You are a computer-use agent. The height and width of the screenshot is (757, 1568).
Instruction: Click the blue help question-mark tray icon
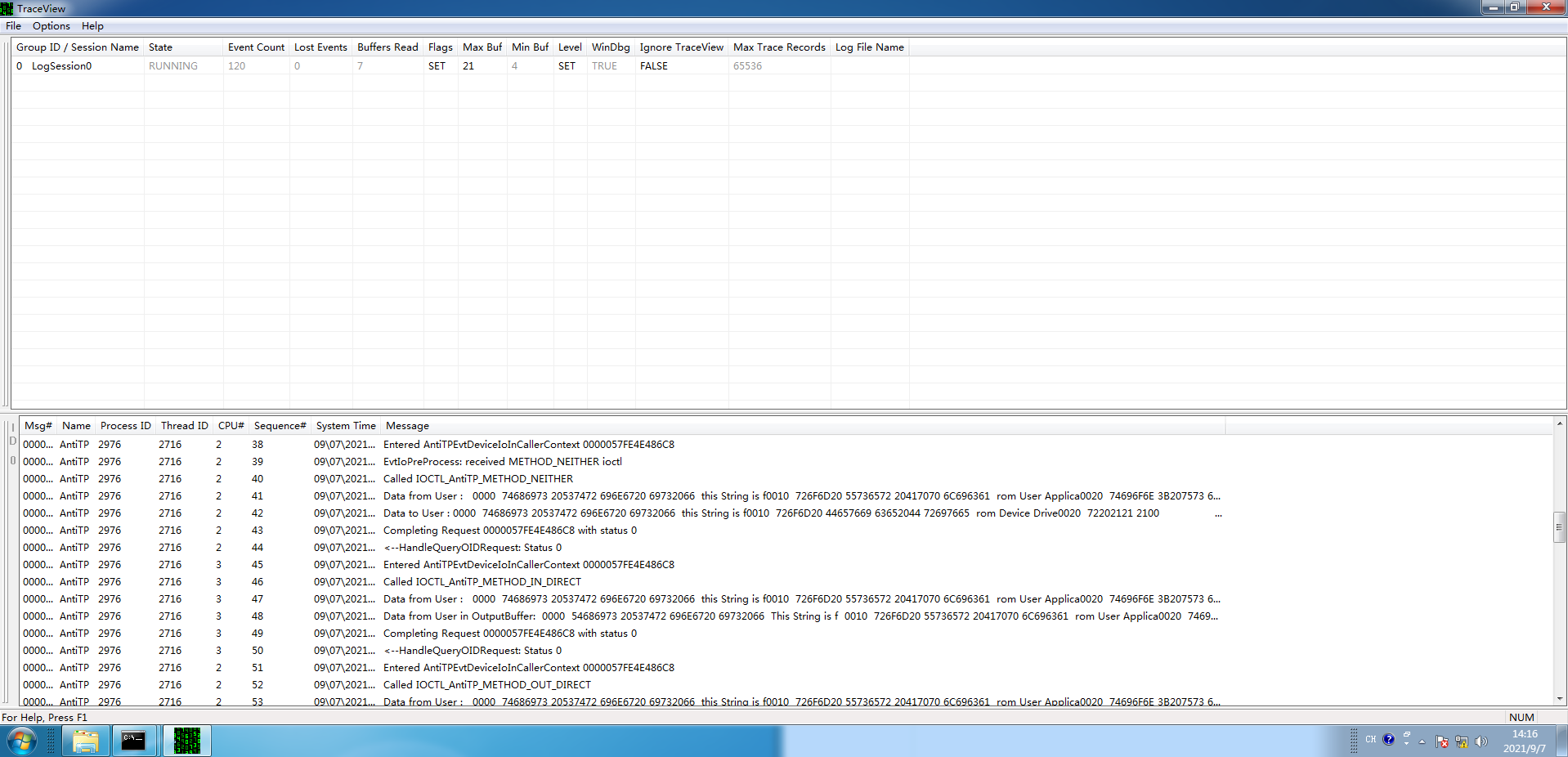point(1389,741)
